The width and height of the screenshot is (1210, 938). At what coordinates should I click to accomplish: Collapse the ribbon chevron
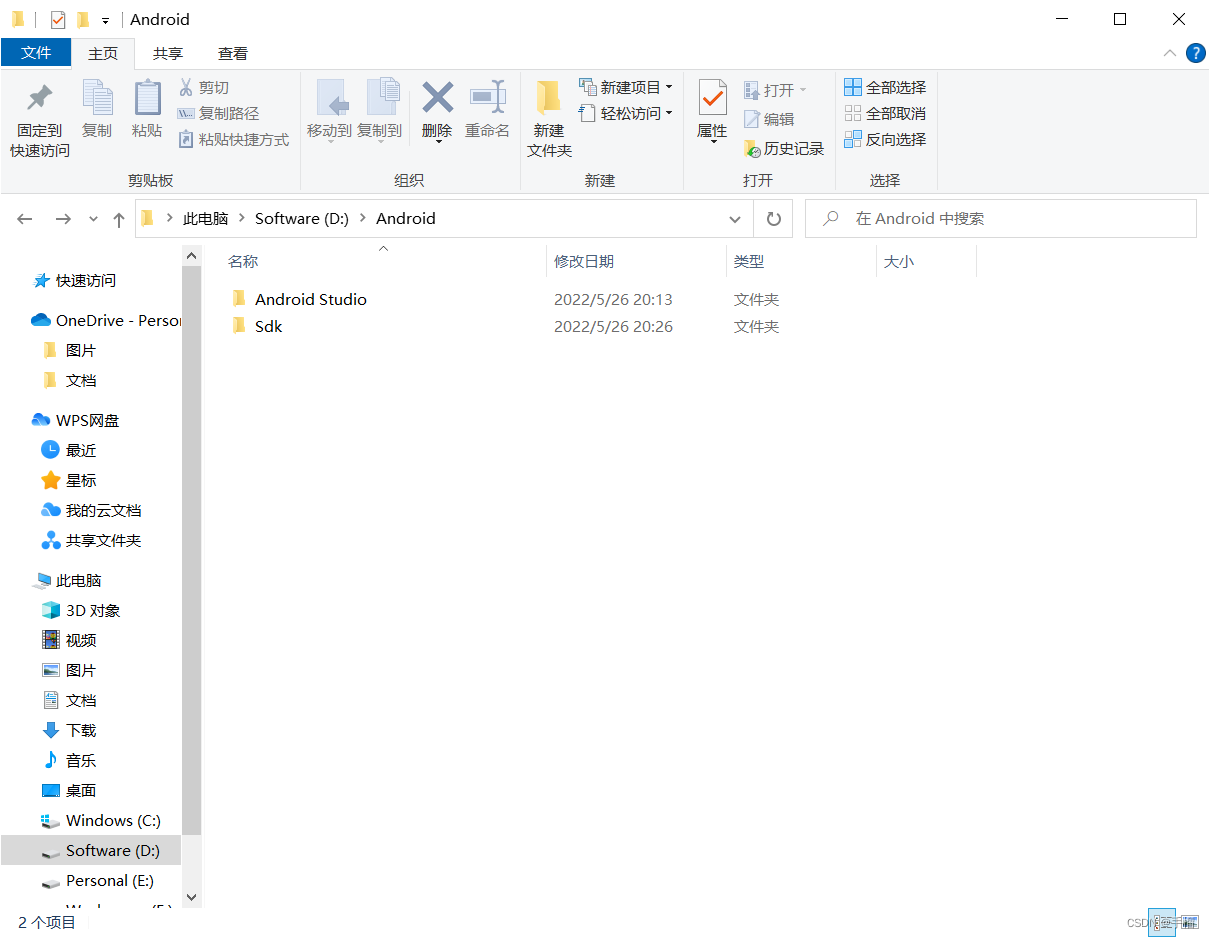pos(1169,53)
